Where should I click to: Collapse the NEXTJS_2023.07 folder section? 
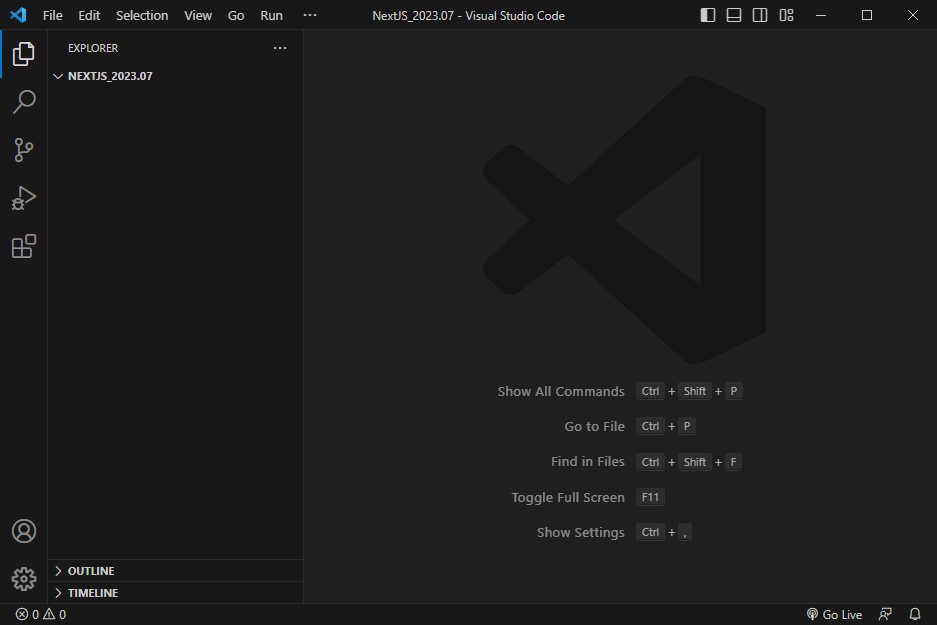point(176,76)
